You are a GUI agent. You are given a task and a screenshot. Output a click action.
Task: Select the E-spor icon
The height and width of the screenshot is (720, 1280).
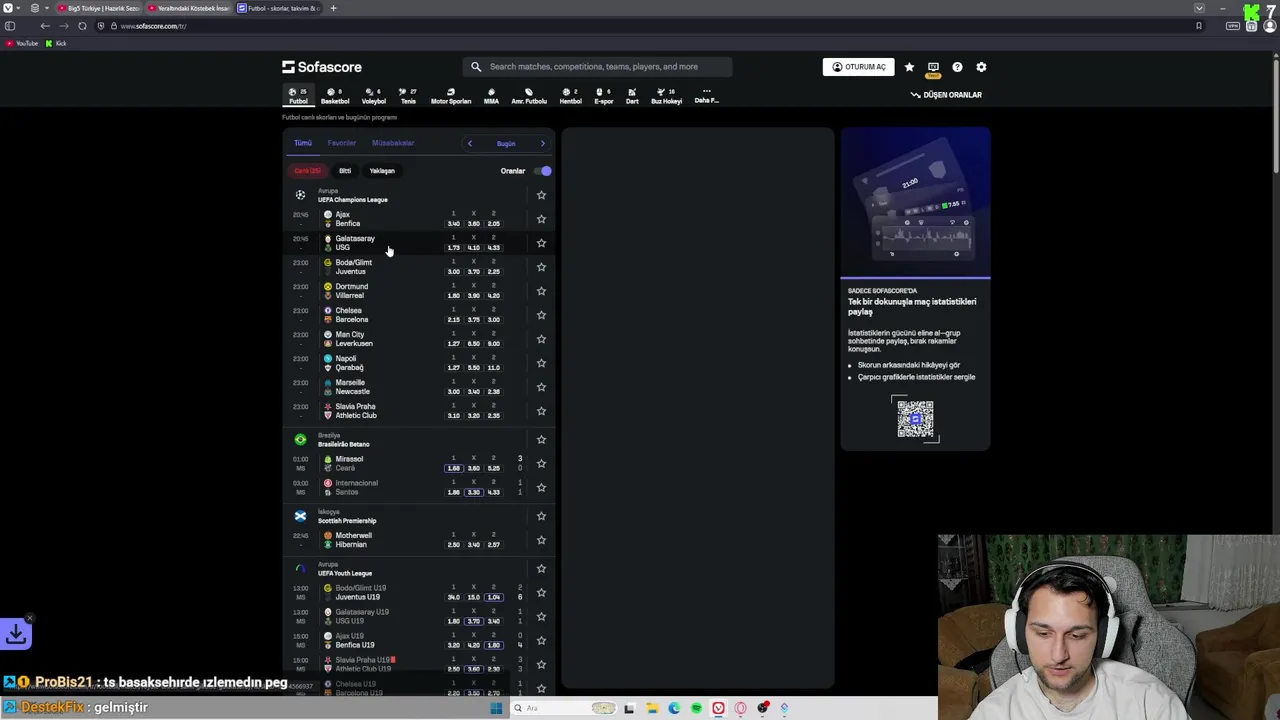click(604, 96)
